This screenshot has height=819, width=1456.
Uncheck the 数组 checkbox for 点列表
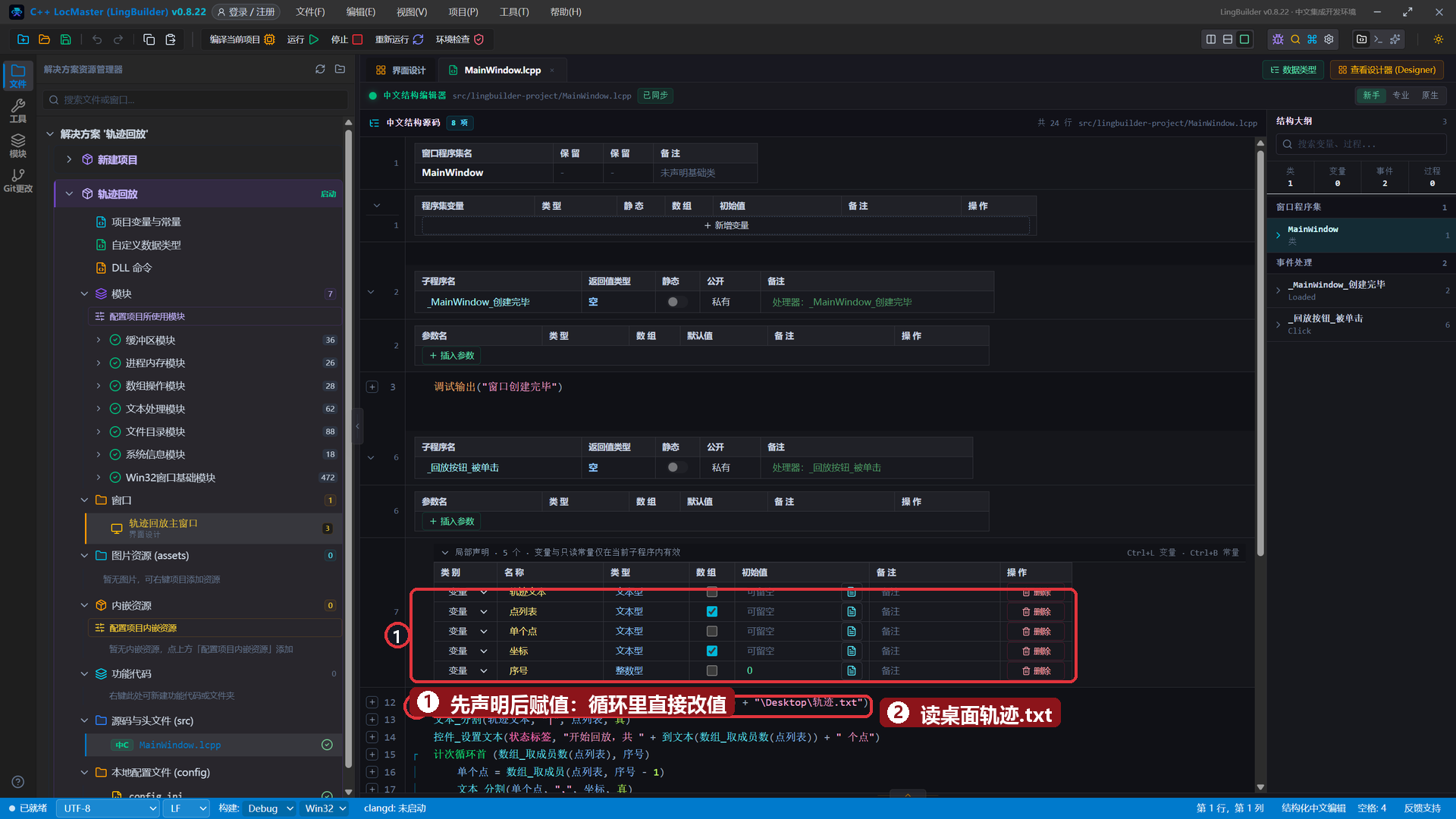(711, 611)
